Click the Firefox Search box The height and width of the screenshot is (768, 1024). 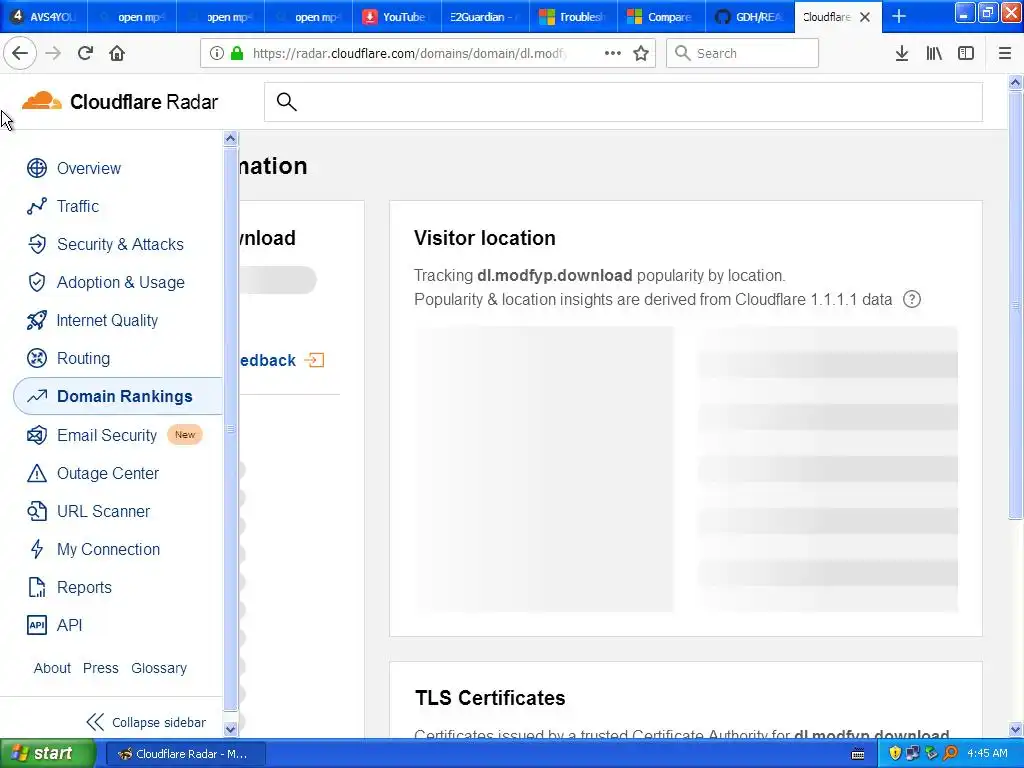tap(742, 53)
